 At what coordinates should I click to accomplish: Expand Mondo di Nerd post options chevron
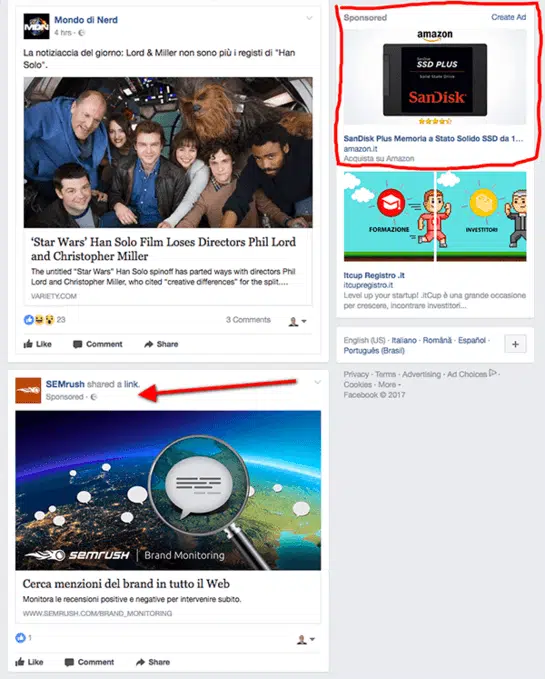pyautogui.click(x=309, y=18)
